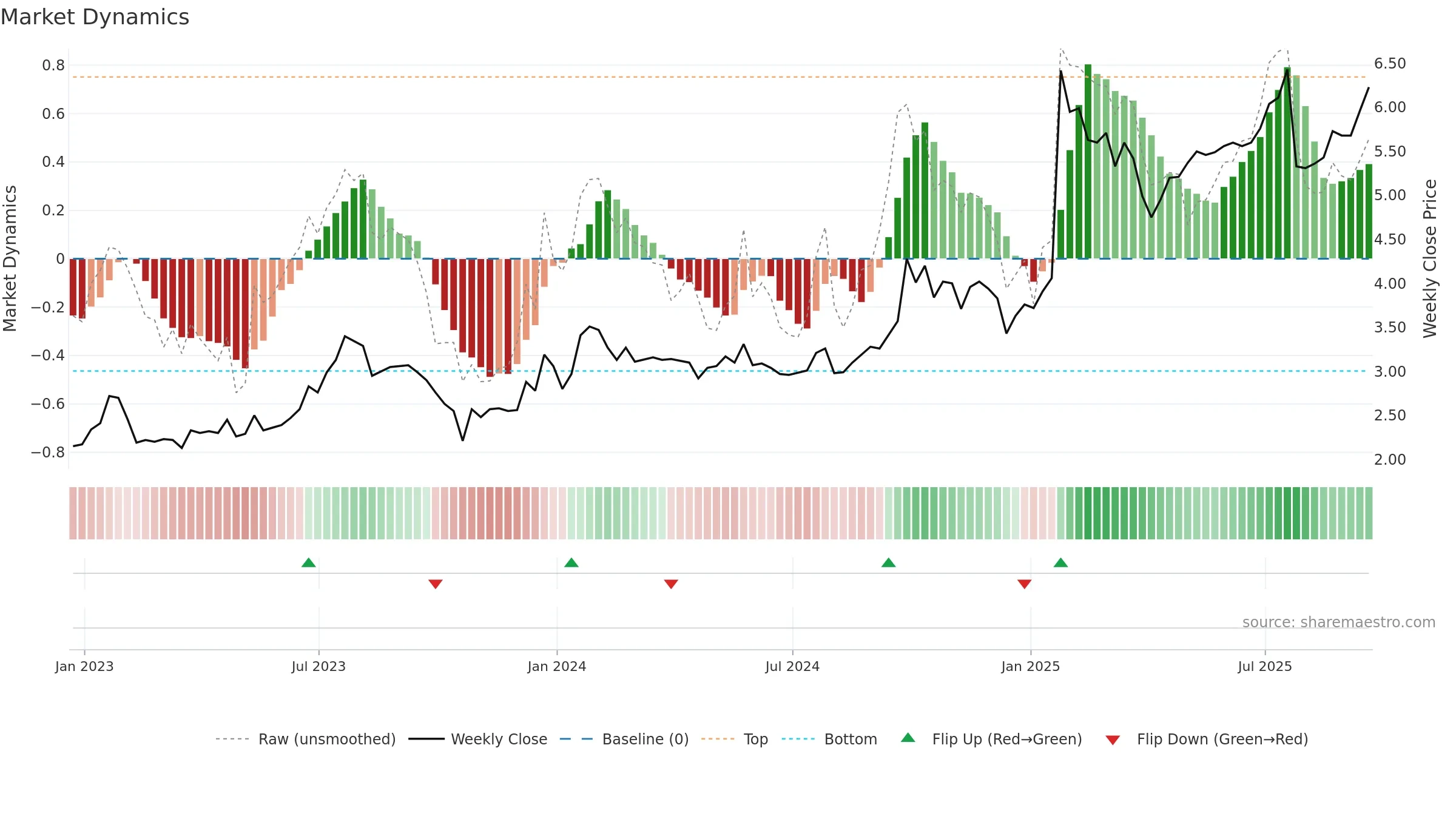The height and width of the screenshot is (819, 1456).
Task: Click the Jan 2025 x-axis label
Action: pos(1031,666)
